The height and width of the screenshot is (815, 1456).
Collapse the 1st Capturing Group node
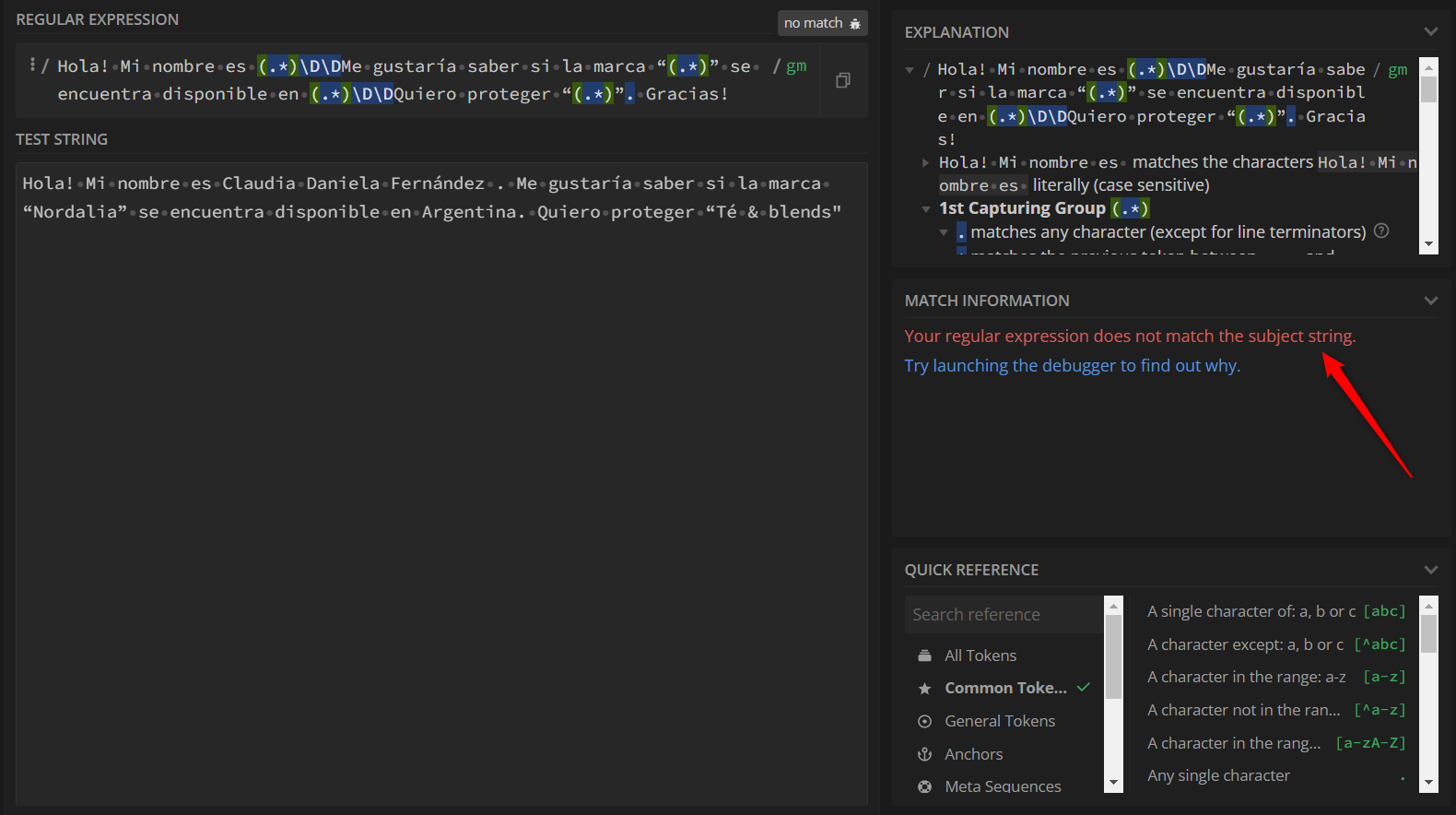tap(926, 209)
